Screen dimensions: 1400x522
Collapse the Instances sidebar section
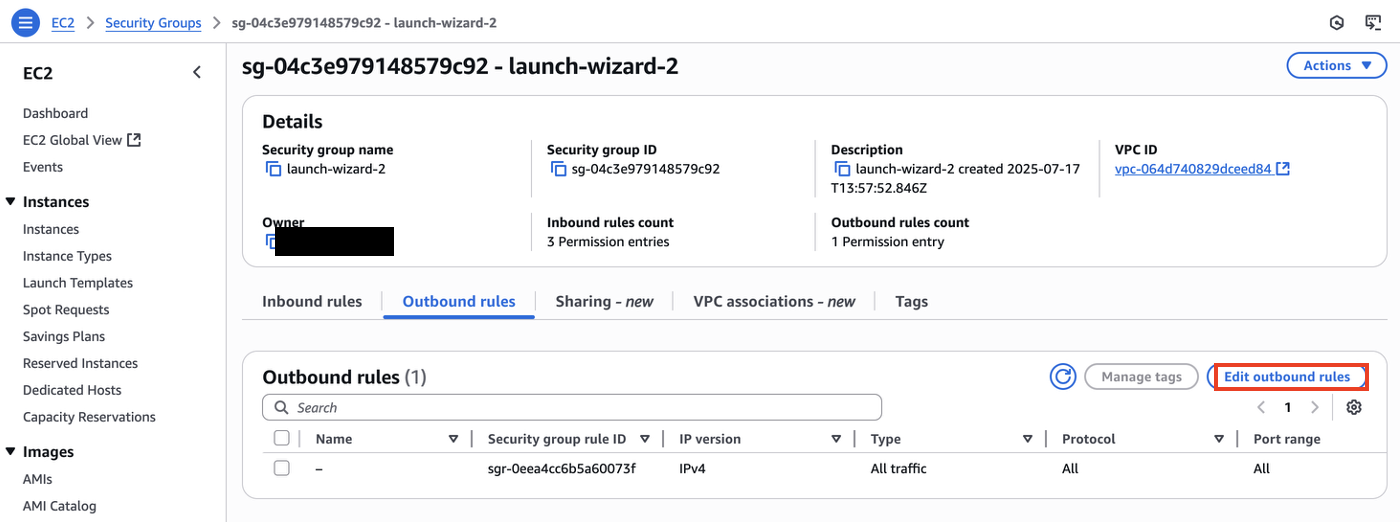click(x=10, y=202)
